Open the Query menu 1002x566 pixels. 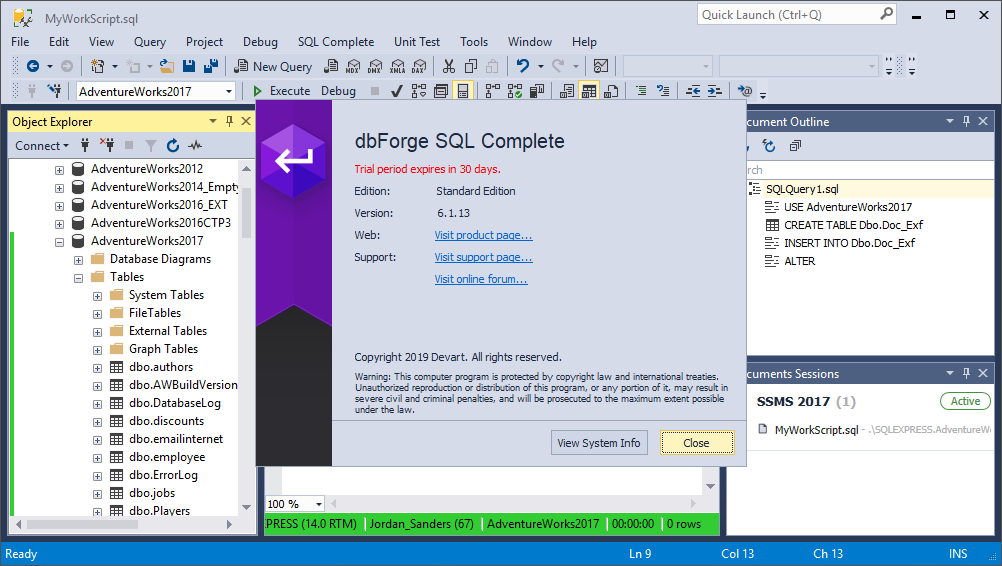pos(150,42)
